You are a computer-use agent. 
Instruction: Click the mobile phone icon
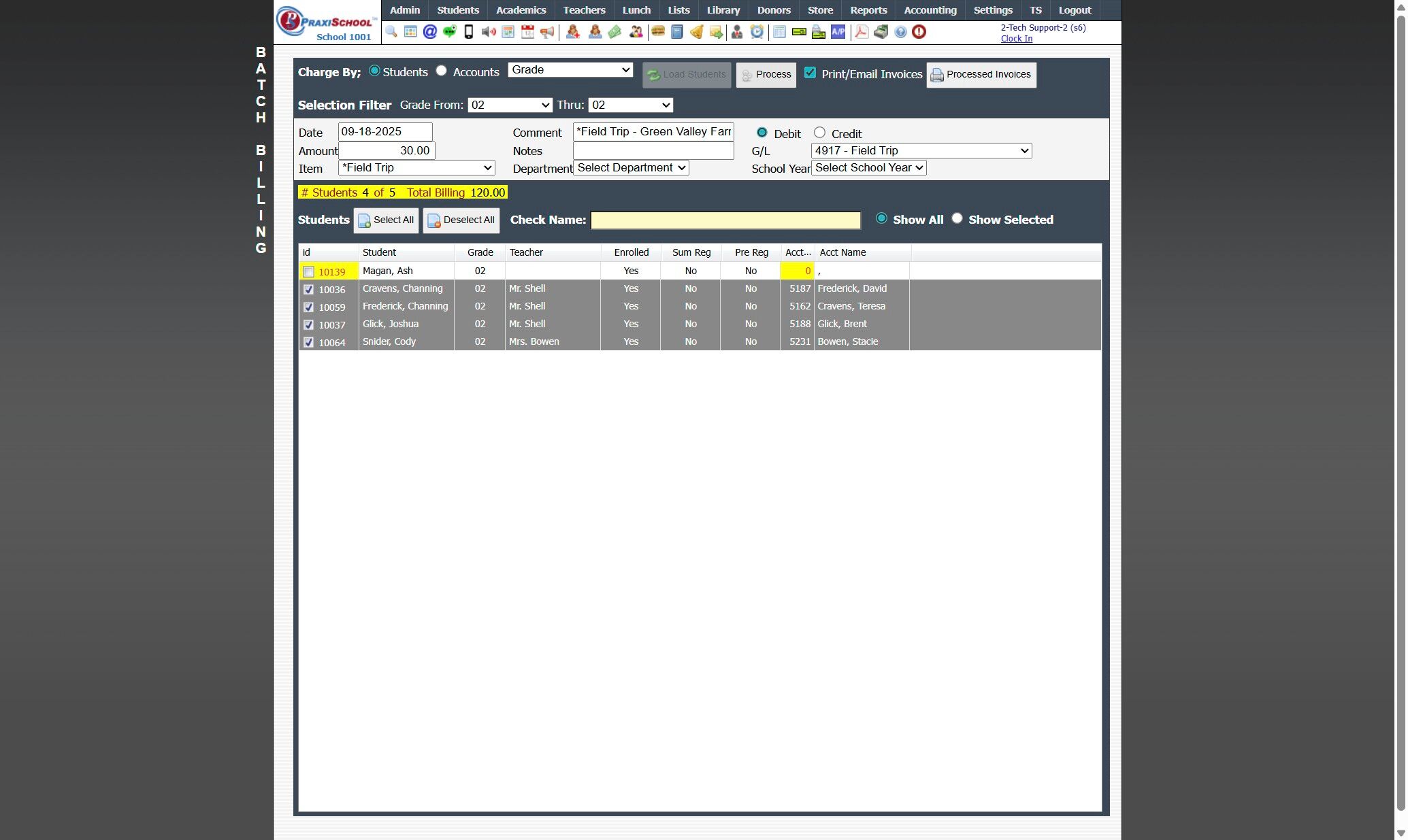(468, 32)
